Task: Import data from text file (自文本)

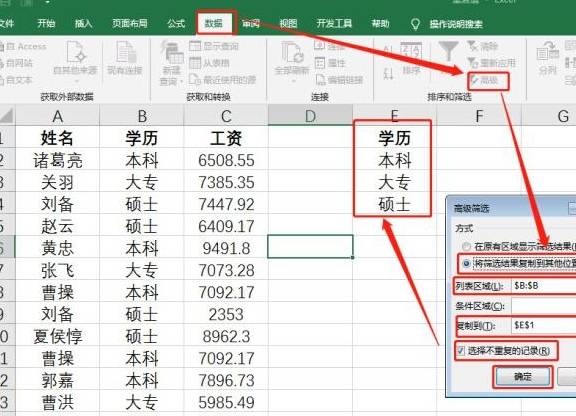Action: (x=16, y=80)
